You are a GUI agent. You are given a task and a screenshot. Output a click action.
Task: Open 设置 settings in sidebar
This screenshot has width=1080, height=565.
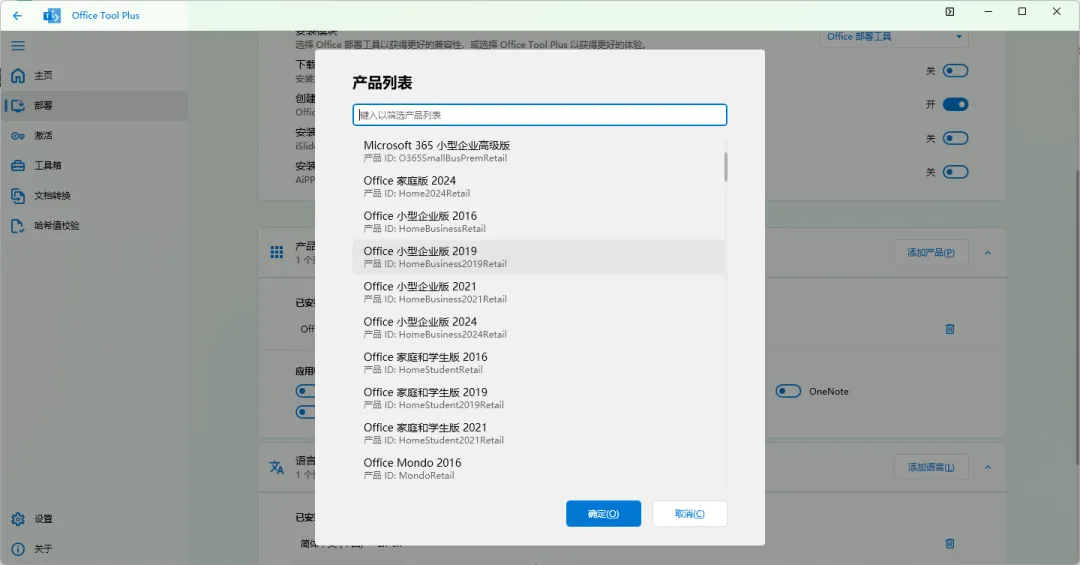pos(94,519)
